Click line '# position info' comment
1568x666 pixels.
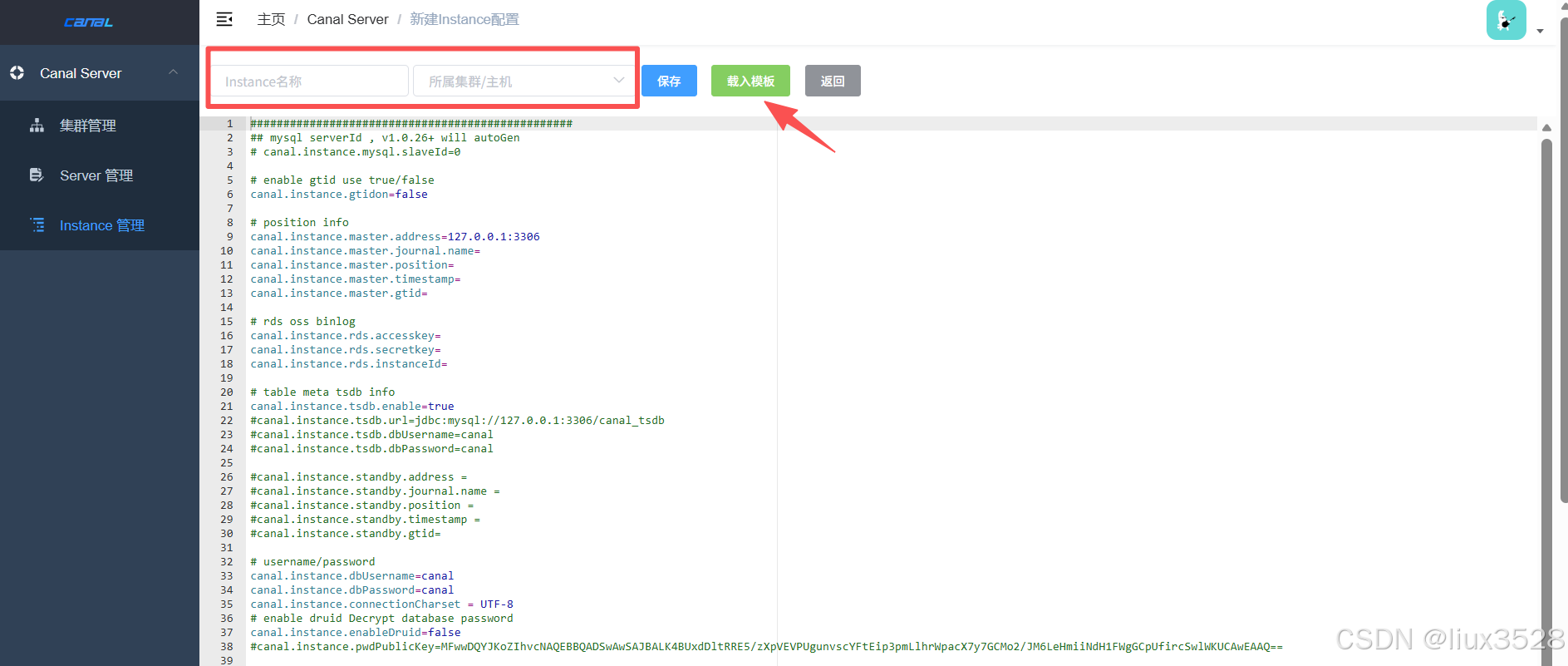pos(299,222)
